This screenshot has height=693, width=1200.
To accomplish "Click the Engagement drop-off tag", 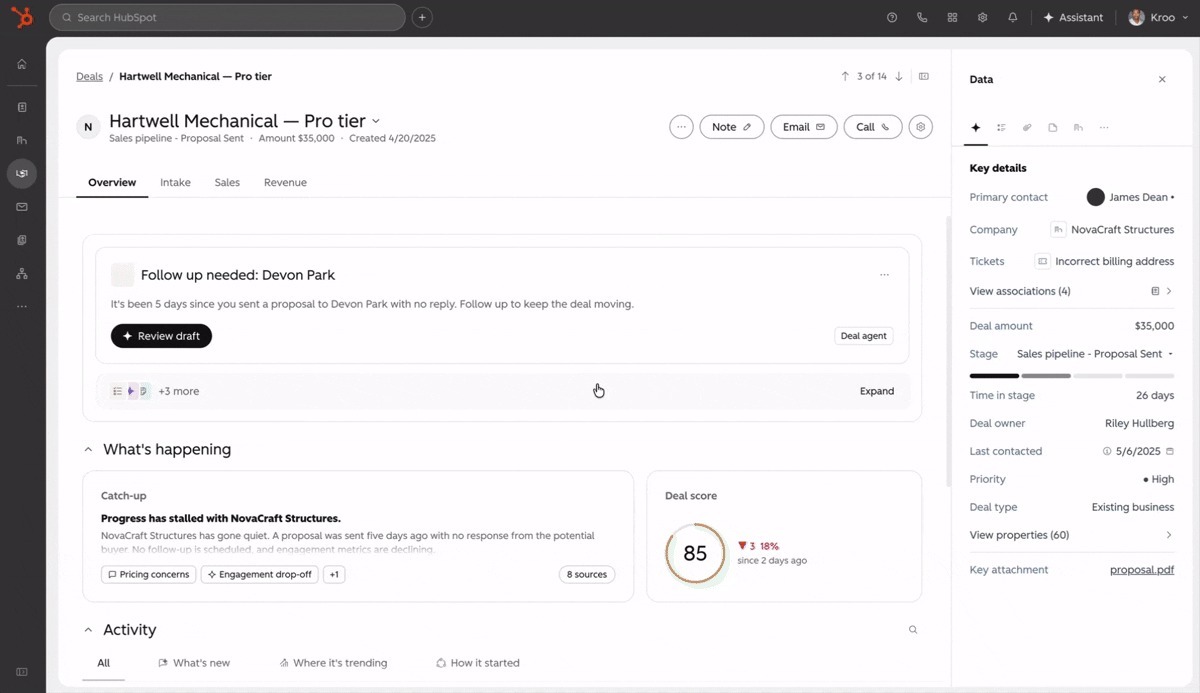I will pyautogui.click(x=259, y=575).
